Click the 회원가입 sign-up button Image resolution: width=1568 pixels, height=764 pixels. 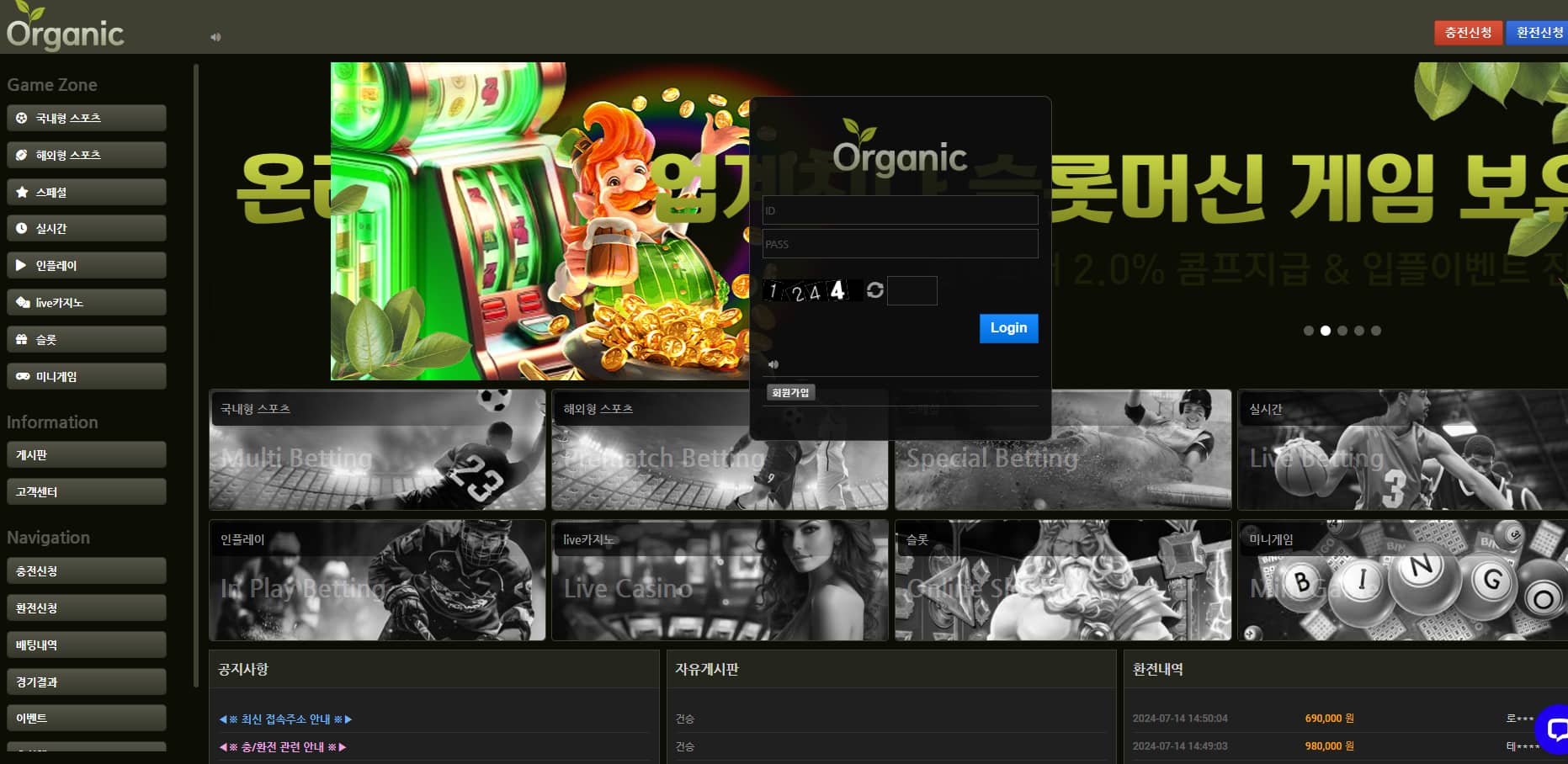tap(790, 393)
